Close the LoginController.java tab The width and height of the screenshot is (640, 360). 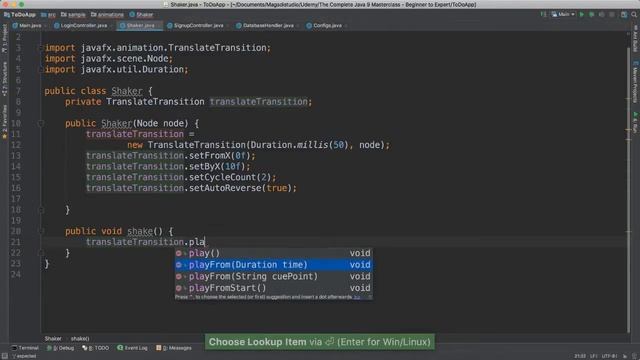pyautogui.click(x=111, y=26)
